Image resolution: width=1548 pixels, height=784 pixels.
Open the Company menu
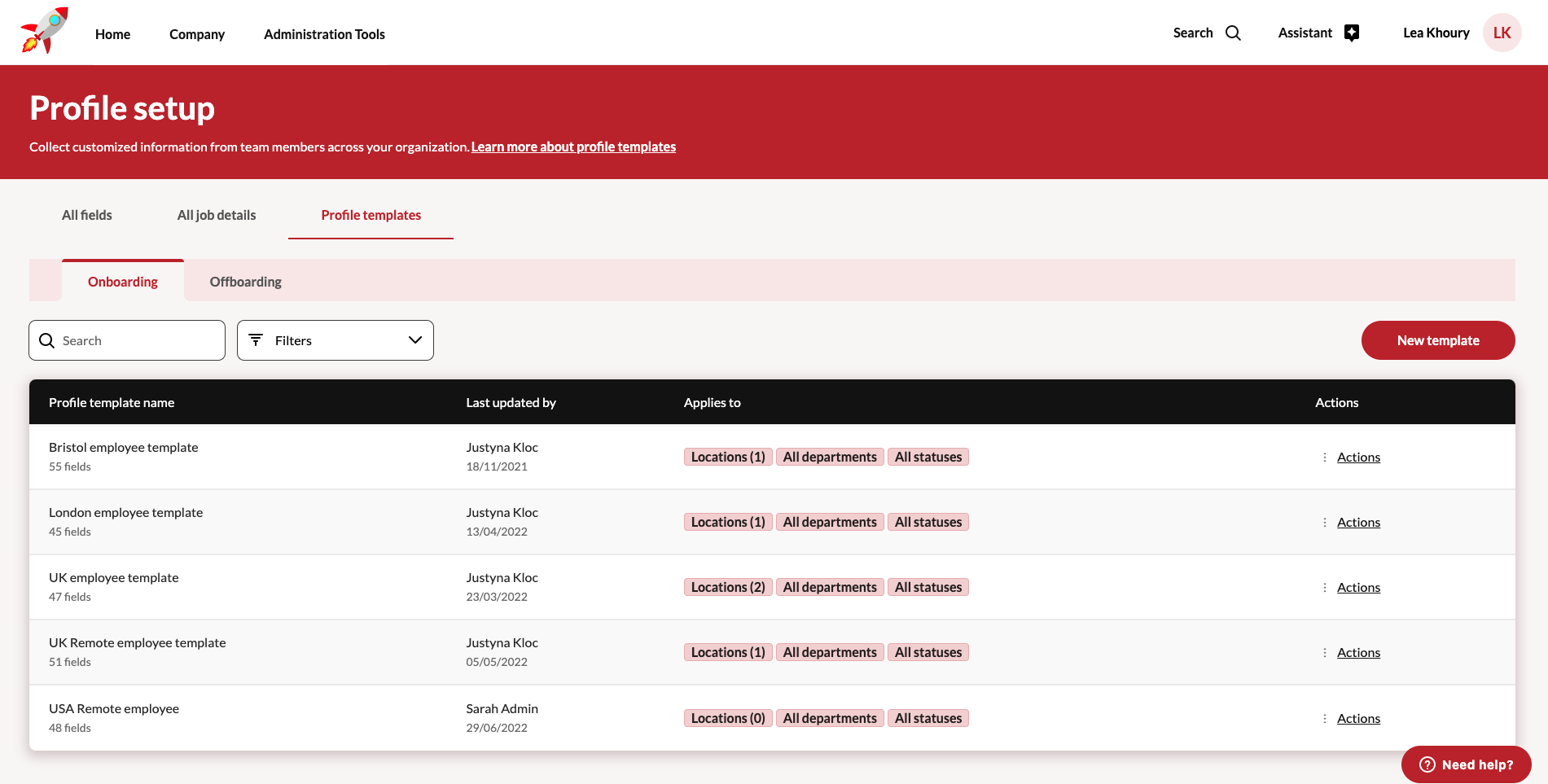[197, 34]
